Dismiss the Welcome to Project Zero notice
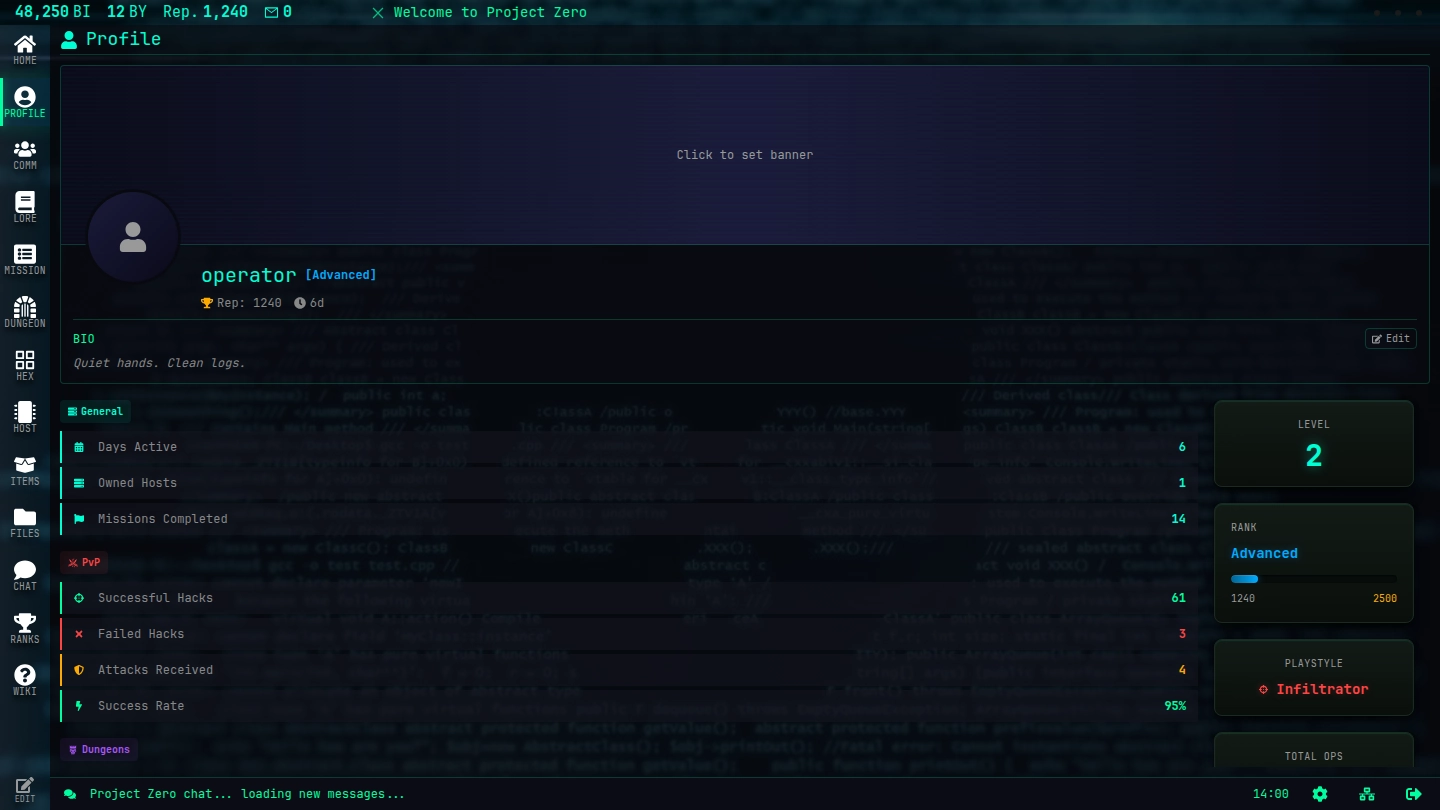The height and width of the screenshot is (810, 1440). click(x=378, y=13)
